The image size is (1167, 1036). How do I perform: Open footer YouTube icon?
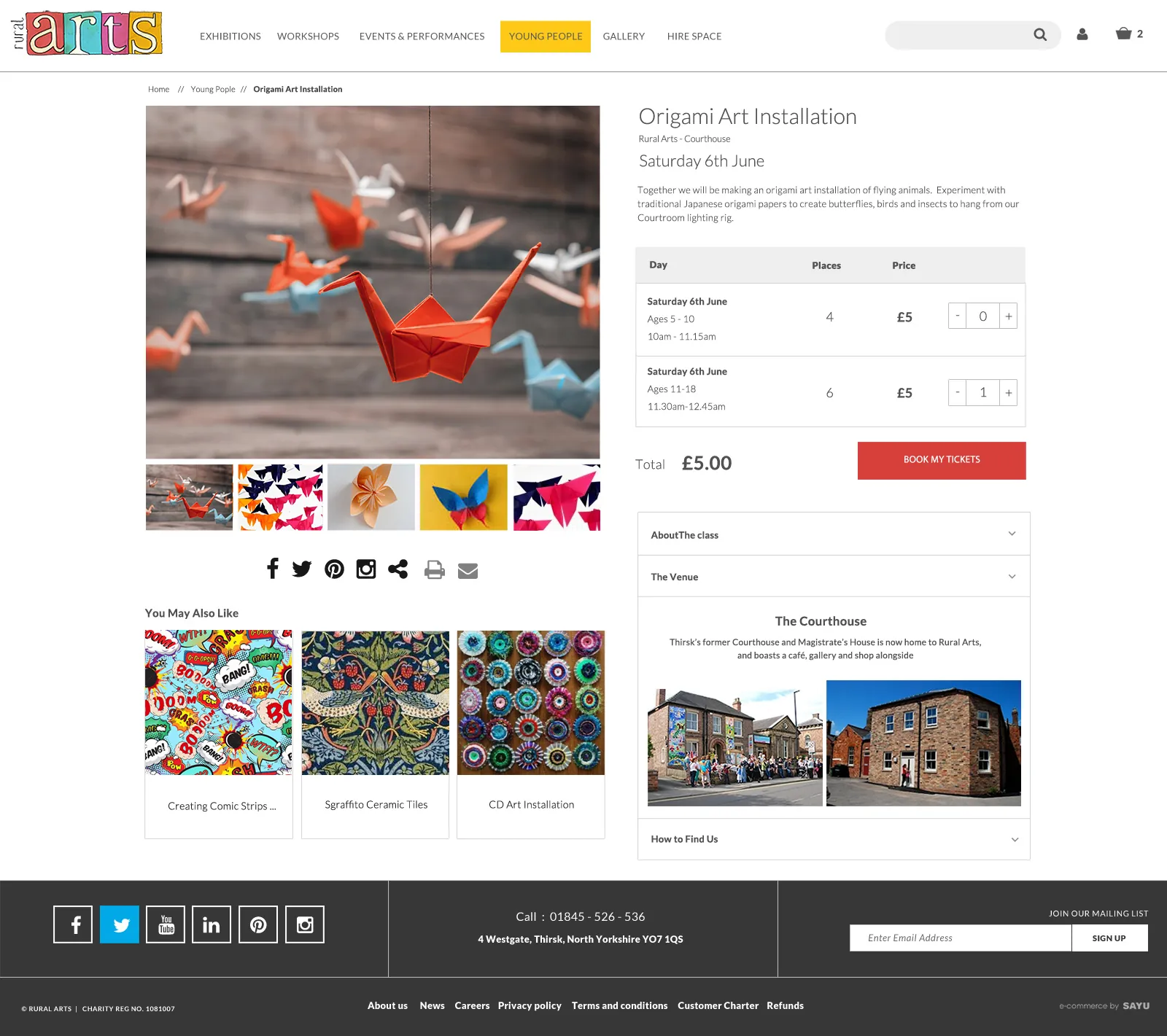coord(166,924)
